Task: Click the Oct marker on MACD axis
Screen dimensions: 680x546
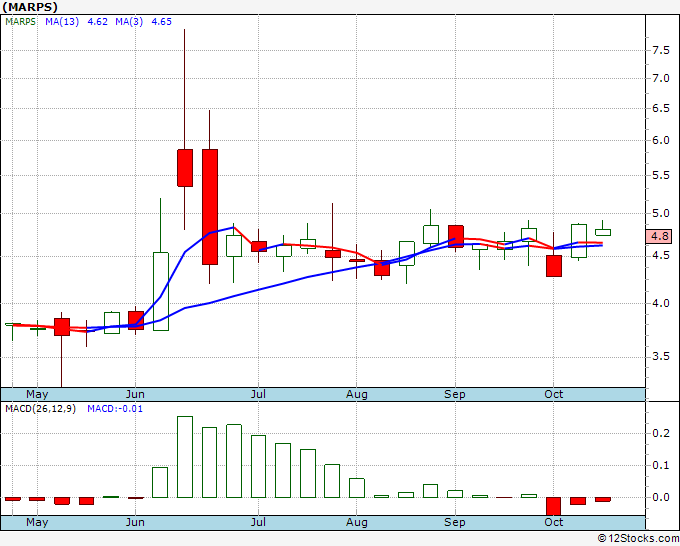Action: pyautogui.click(x=553, y=522)
